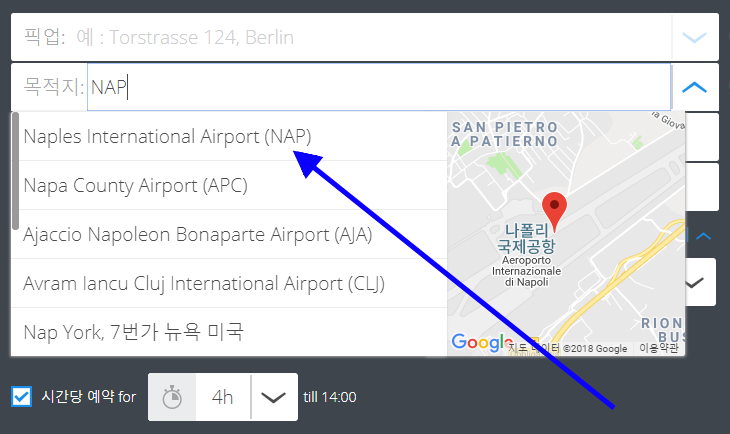Click the collapse chevron right of the map
Viewport: 730px width, 434px height.
(x=703, y=236)
